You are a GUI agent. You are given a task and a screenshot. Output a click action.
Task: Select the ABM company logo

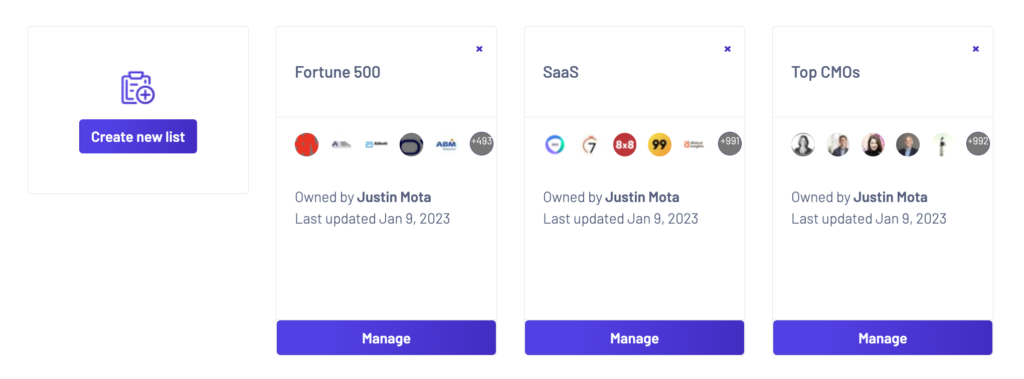pyautogui.click(x=446, y=144)
